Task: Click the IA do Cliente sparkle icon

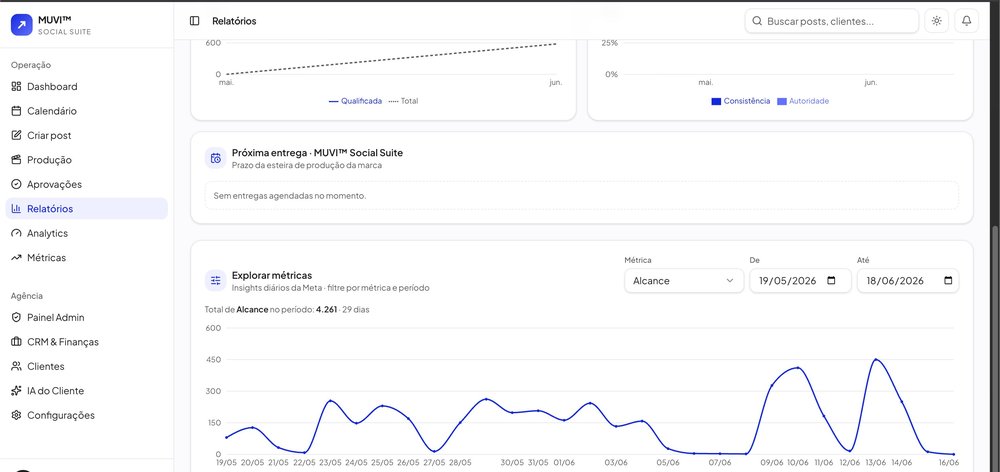Action: pyautogui.click(x=17, y=391)
